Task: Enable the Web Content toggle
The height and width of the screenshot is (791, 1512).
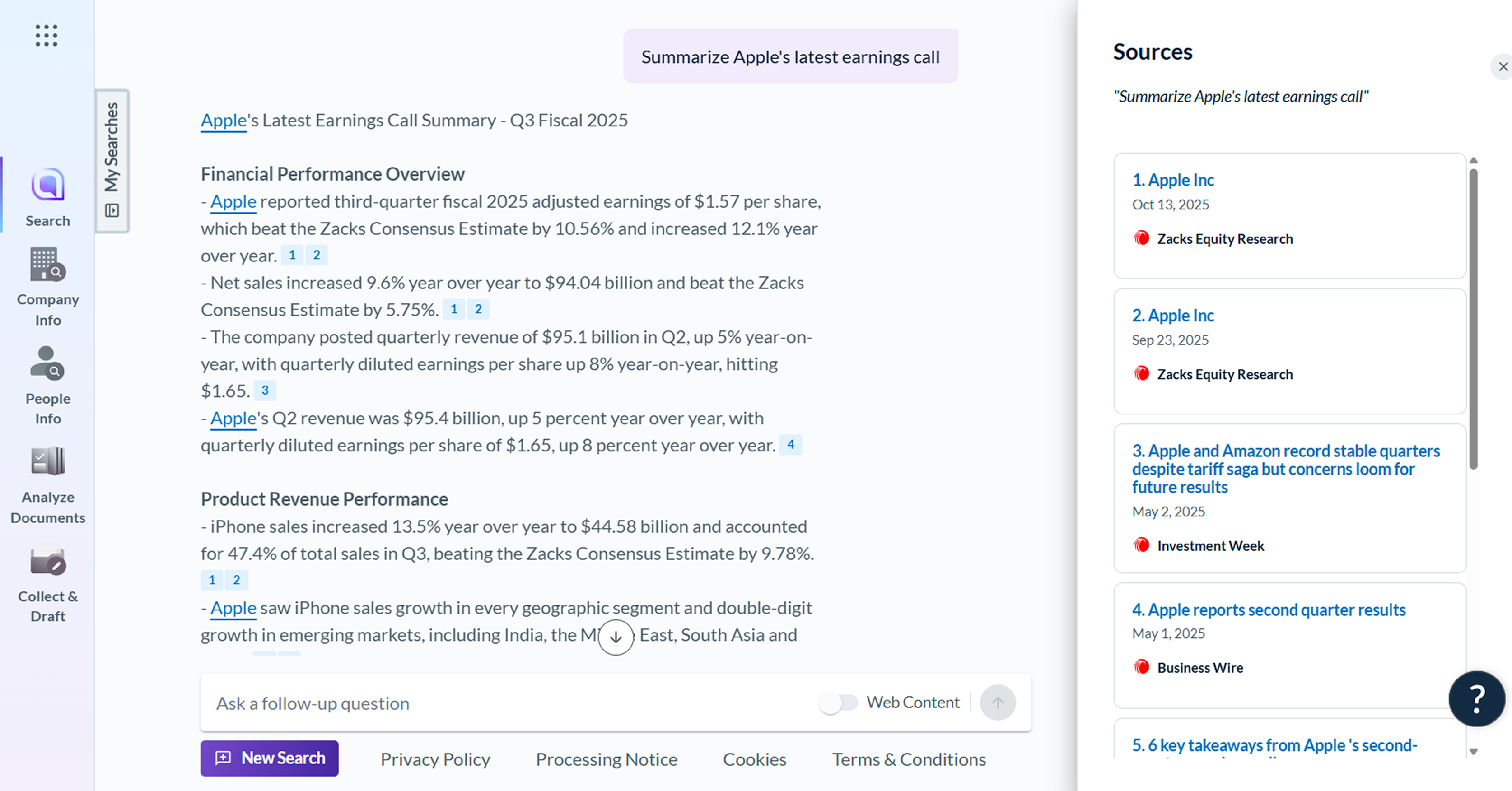Action: (839, 703)
